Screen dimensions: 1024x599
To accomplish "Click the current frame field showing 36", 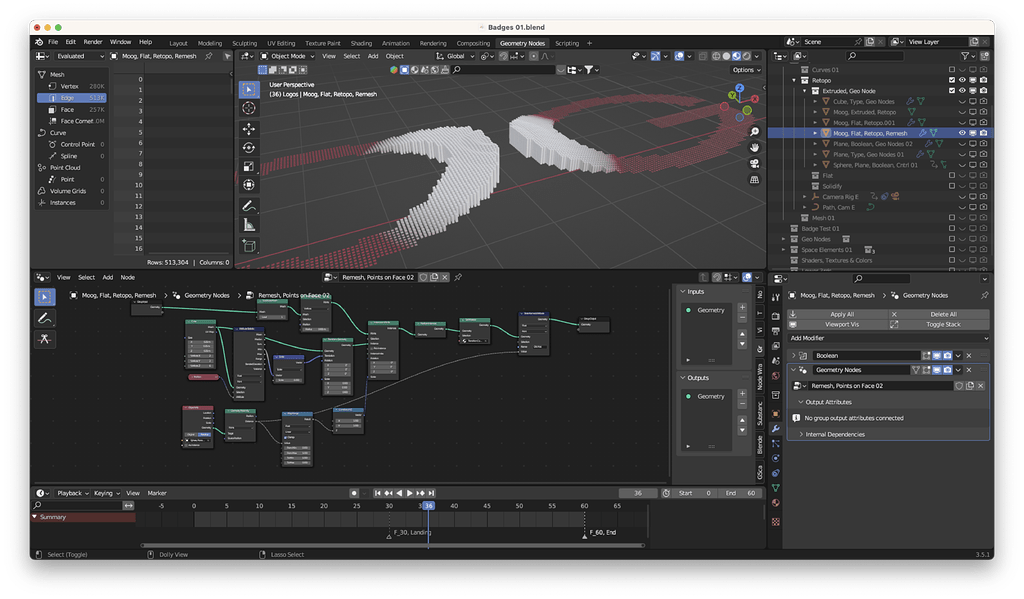I will tap(638, 493).
